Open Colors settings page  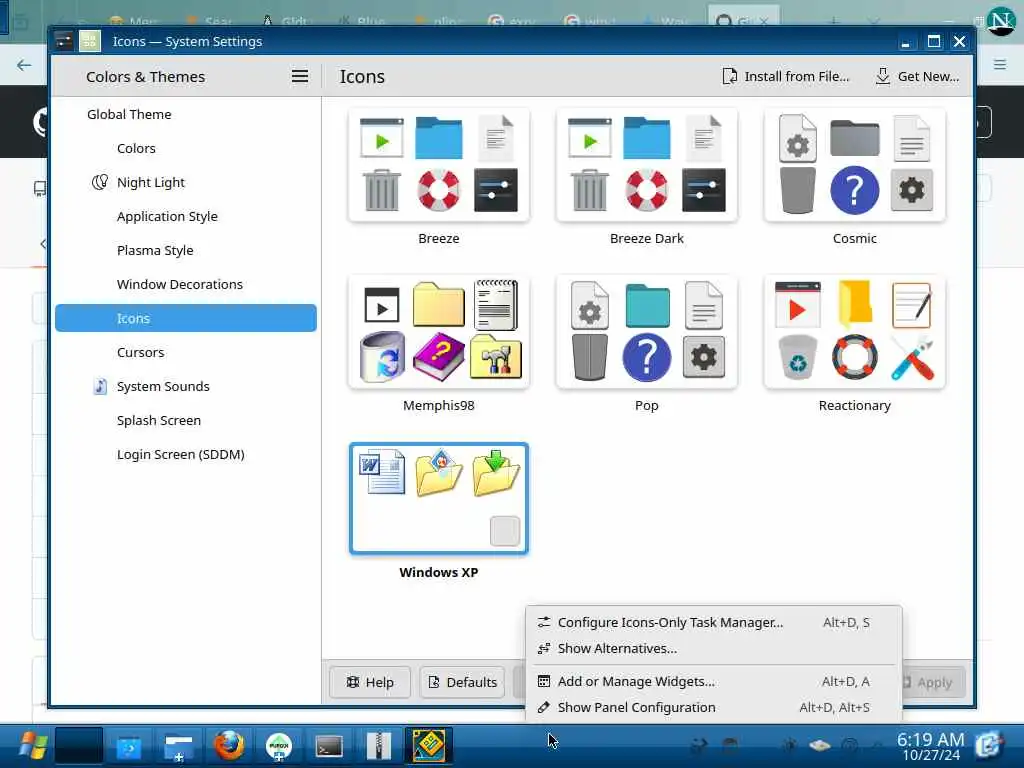(x=185, y=148)
